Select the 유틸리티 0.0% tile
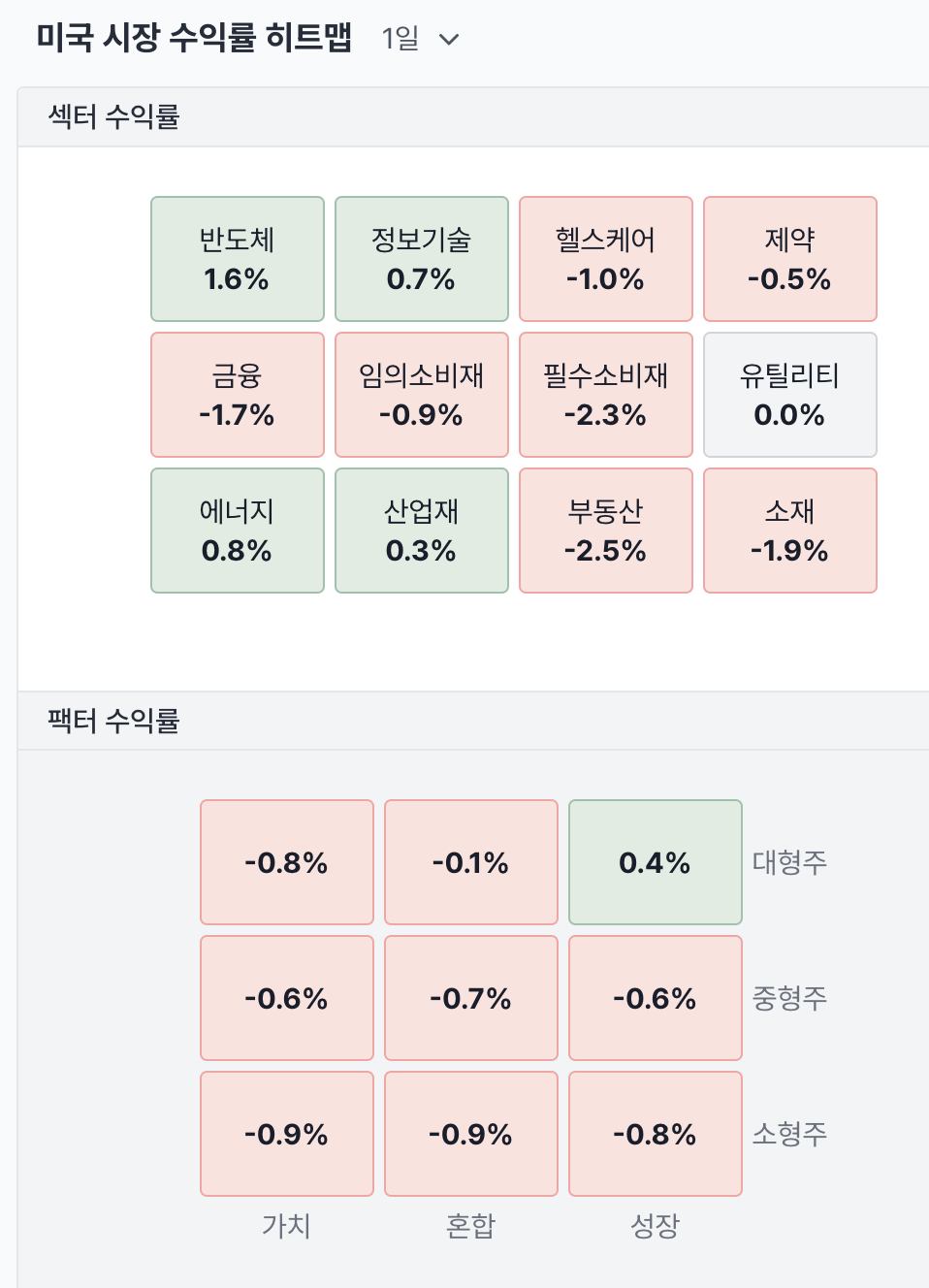The width and height of the screenshot is (929, 1288). pyautogui.click(x=790, y=395)
